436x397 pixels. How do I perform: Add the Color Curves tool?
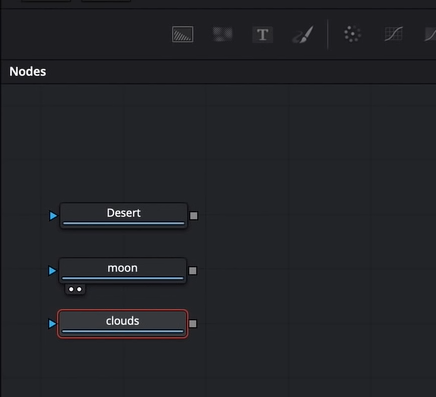(x=394, y=34)
